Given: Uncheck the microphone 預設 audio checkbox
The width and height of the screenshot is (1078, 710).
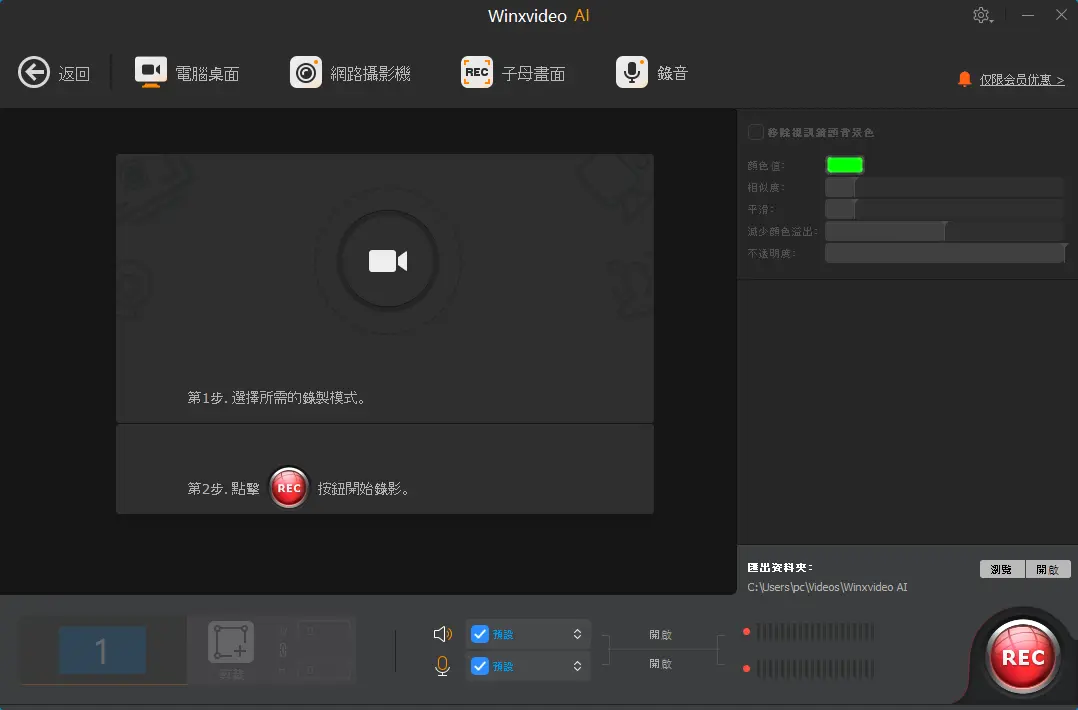Looking at the screenshot, I should pyautogui.click(x=479, y=665).
